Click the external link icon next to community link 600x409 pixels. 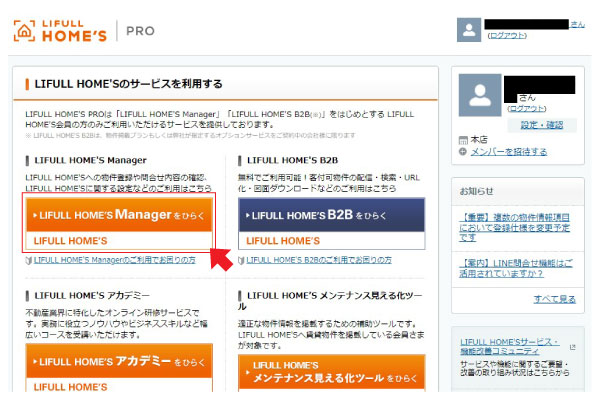[x=572, y=347]
